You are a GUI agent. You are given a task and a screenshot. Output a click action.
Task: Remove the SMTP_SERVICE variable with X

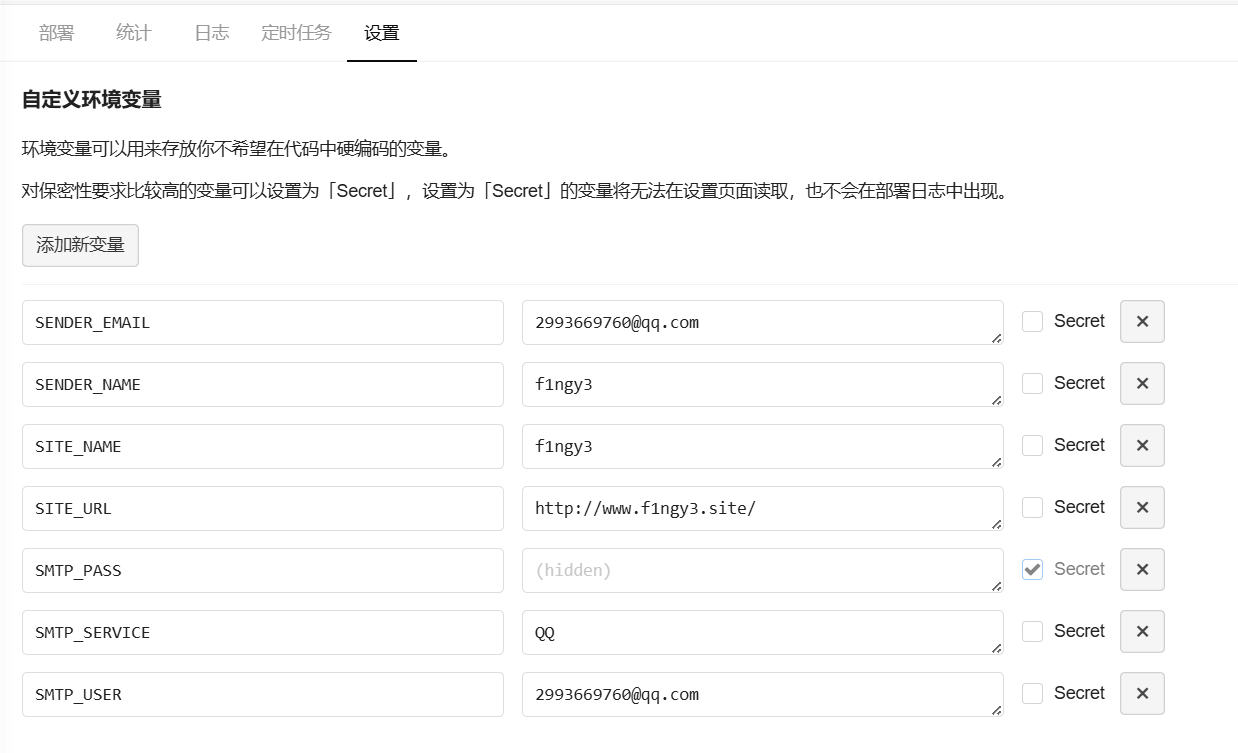click(x=1142, y=632)
